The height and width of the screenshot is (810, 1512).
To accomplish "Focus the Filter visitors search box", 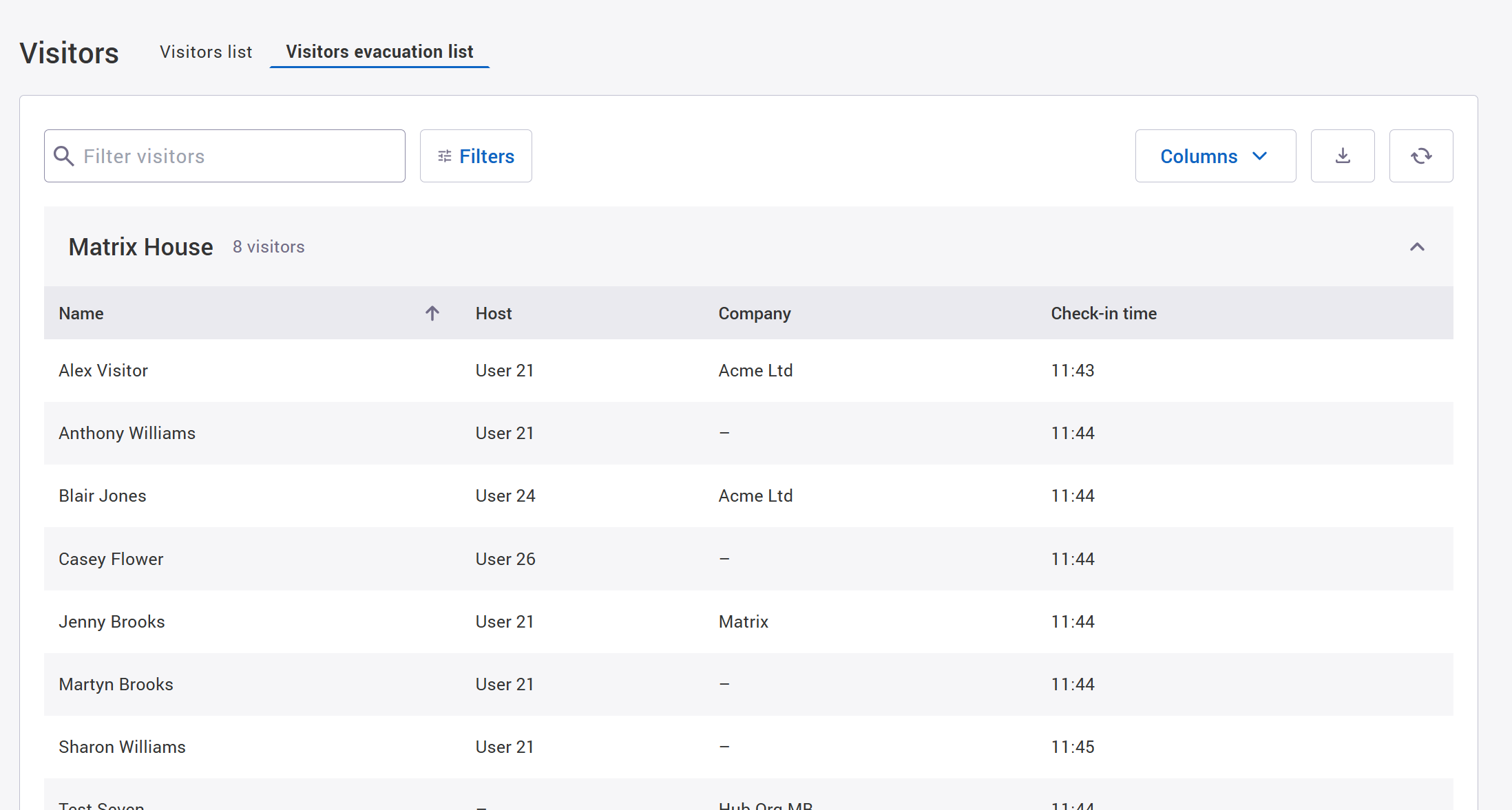I will 224,156.
